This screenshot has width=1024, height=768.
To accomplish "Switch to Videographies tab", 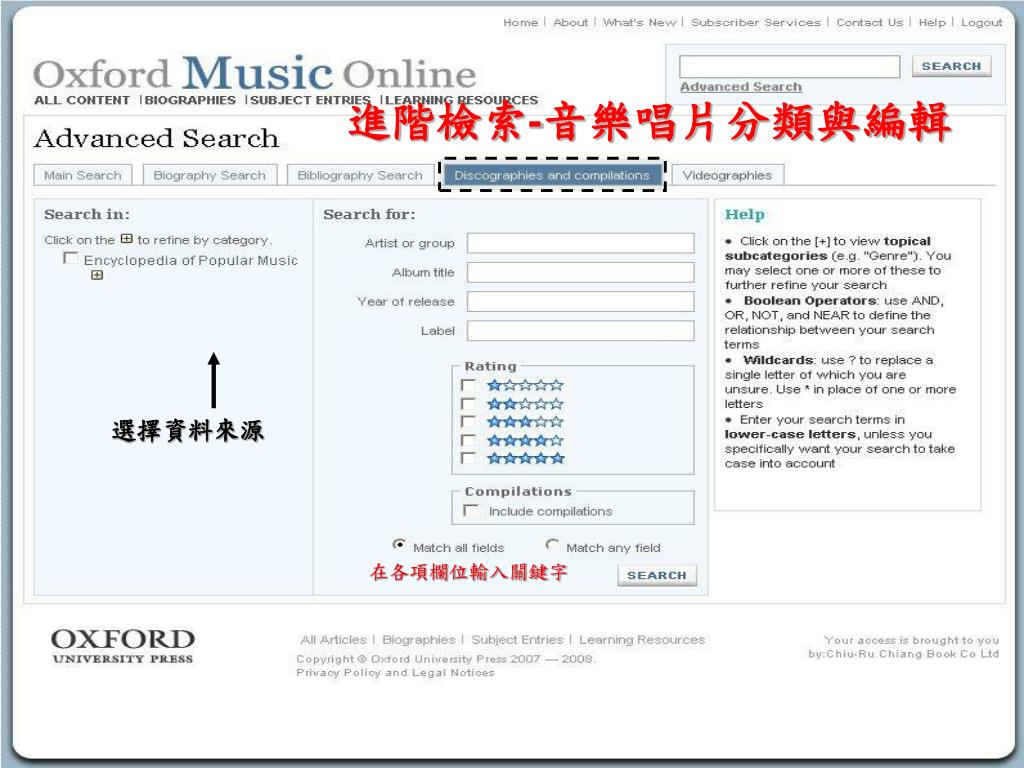I will (727, 175).
